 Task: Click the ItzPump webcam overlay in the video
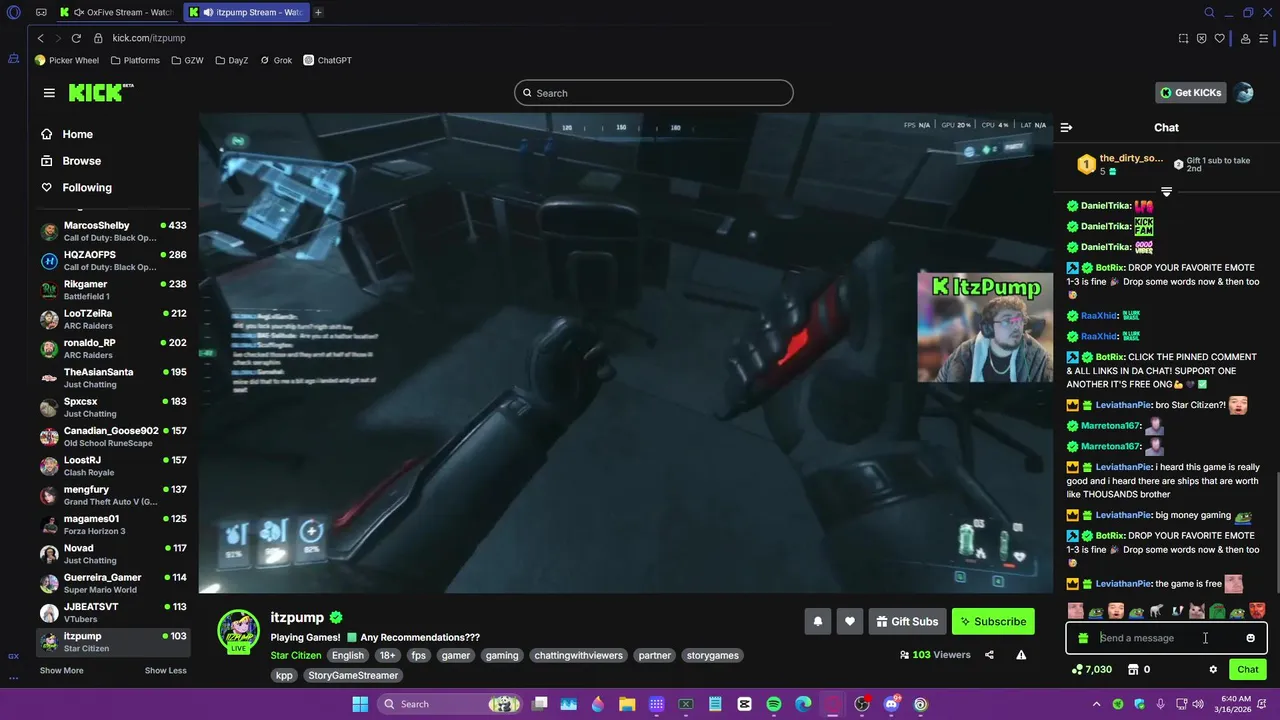pyautogui.click(x=985, y=327)
